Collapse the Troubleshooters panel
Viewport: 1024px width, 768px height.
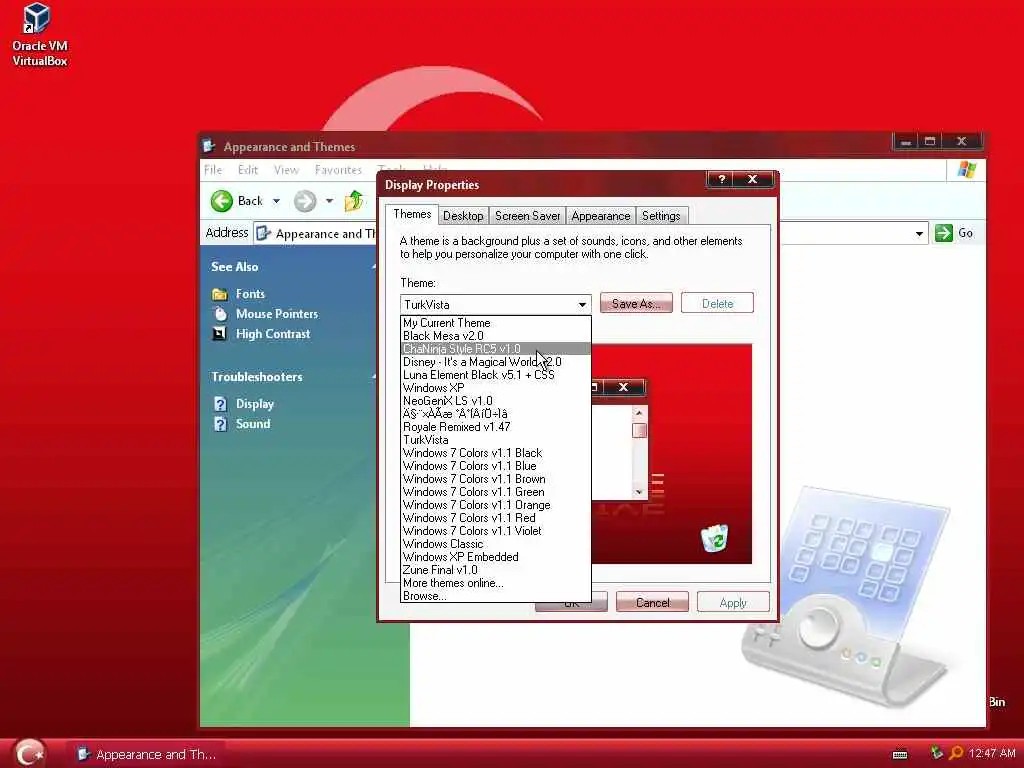374,377
